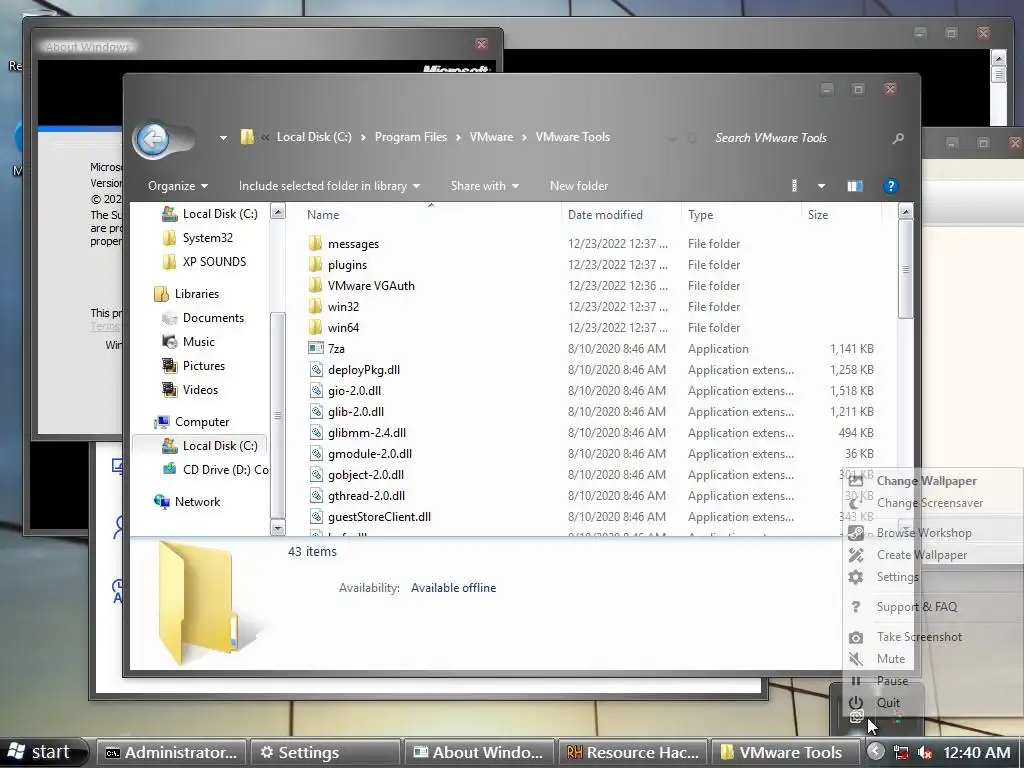1024x768 pixels.
Task: Click the Browse Workshop Steam icon
Action: (856, 533)
